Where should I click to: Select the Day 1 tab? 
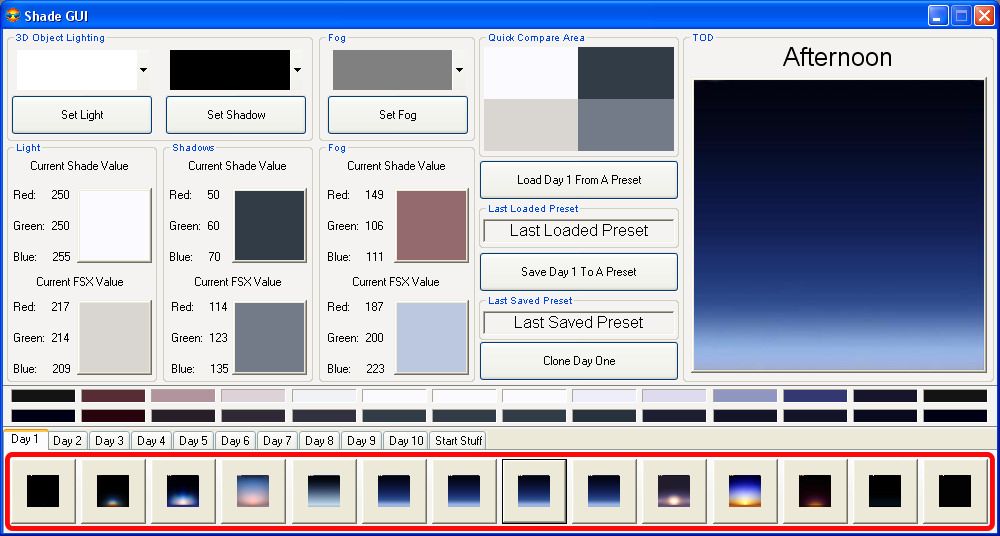tap(25, 440)
